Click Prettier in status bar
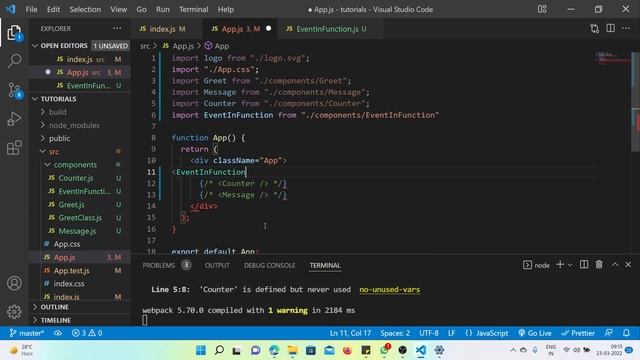Image resolution: width=640 pixels, height=360 pixels. [578, 333]
